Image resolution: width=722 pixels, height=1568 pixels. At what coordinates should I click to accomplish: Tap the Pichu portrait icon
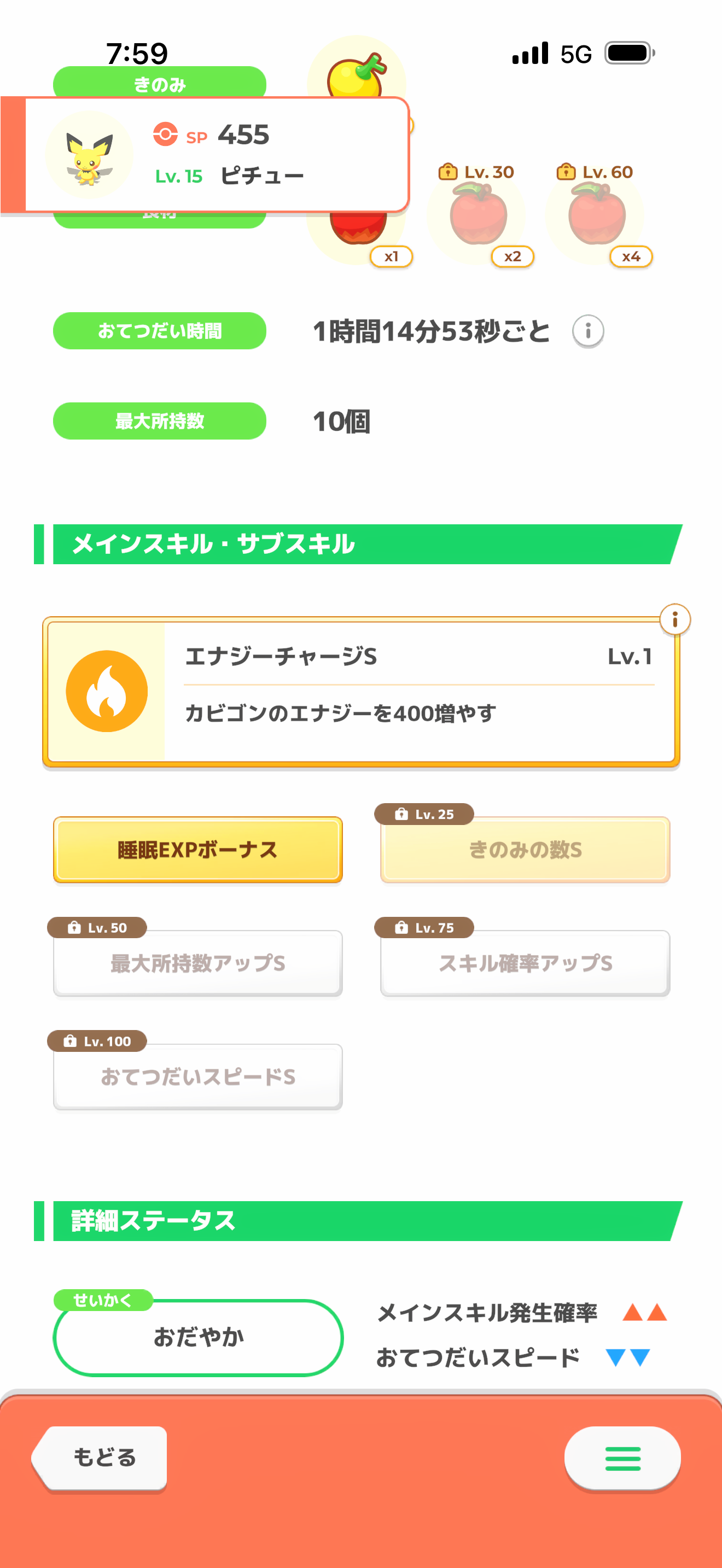[89, 155]
